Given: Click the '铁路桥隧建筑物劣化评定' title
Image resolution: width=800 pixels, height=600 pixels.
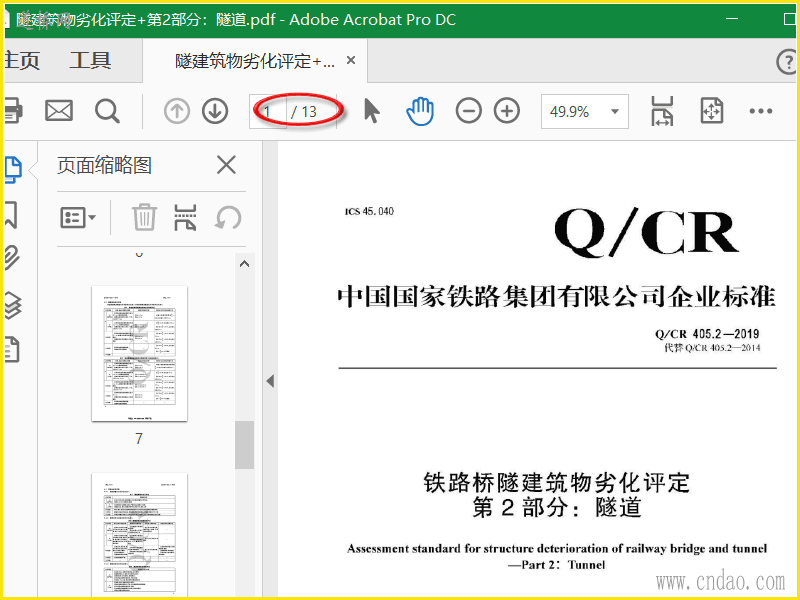Looking at the screenshot, I should point(557,483).
